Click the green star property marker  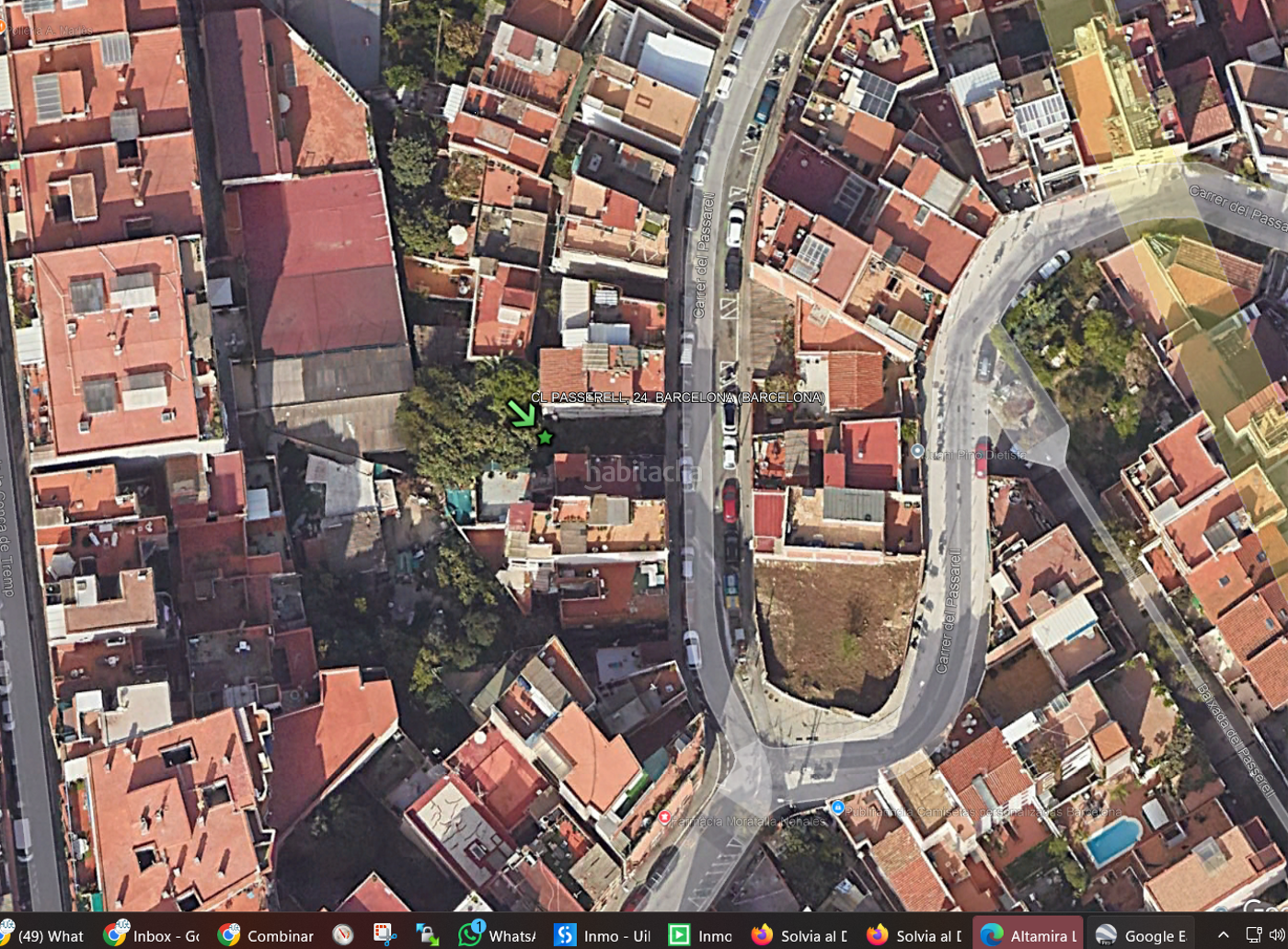[546, 437]
